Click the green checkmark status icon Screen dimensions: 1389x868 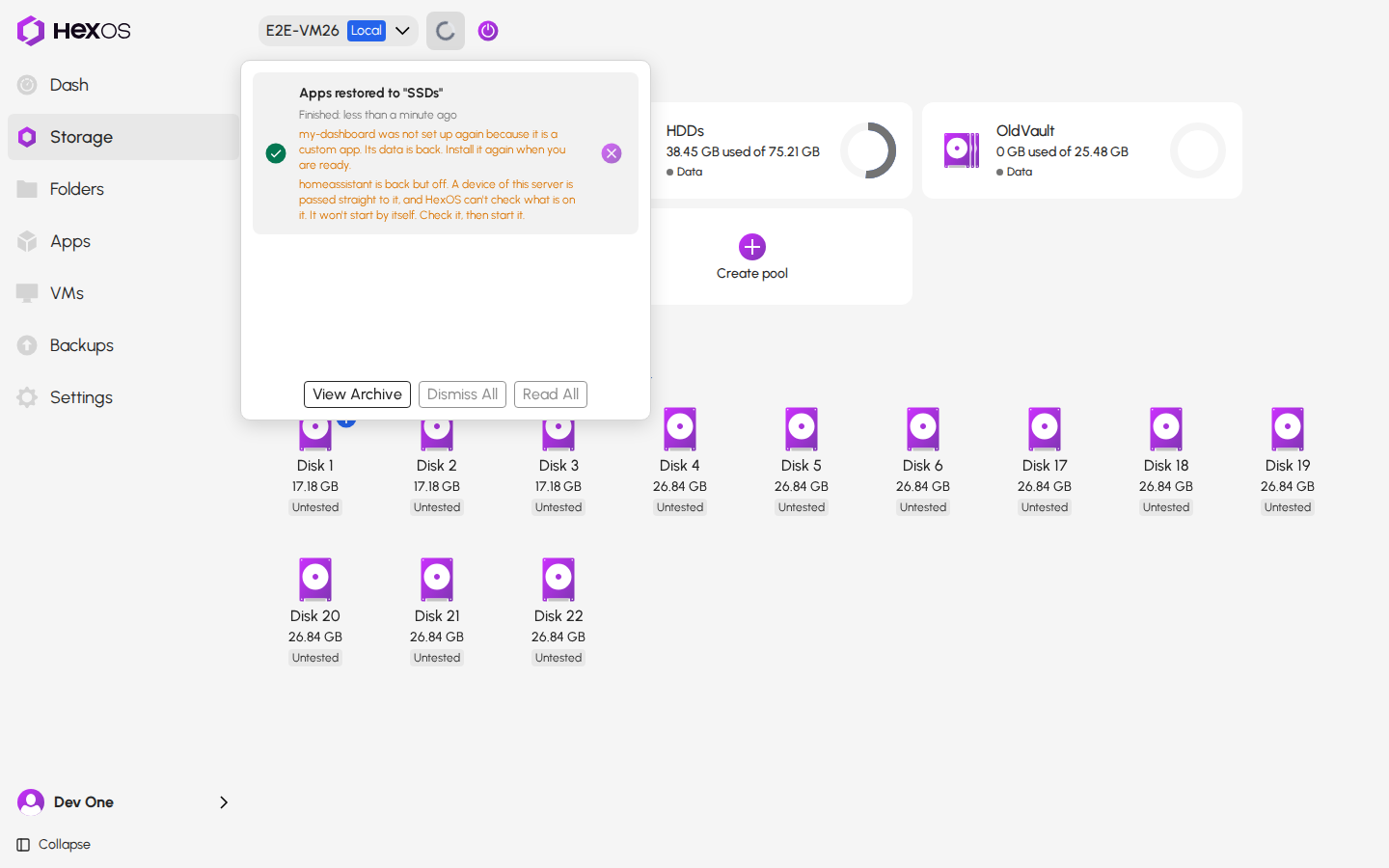pyautogui.click(x=276, y=153)
